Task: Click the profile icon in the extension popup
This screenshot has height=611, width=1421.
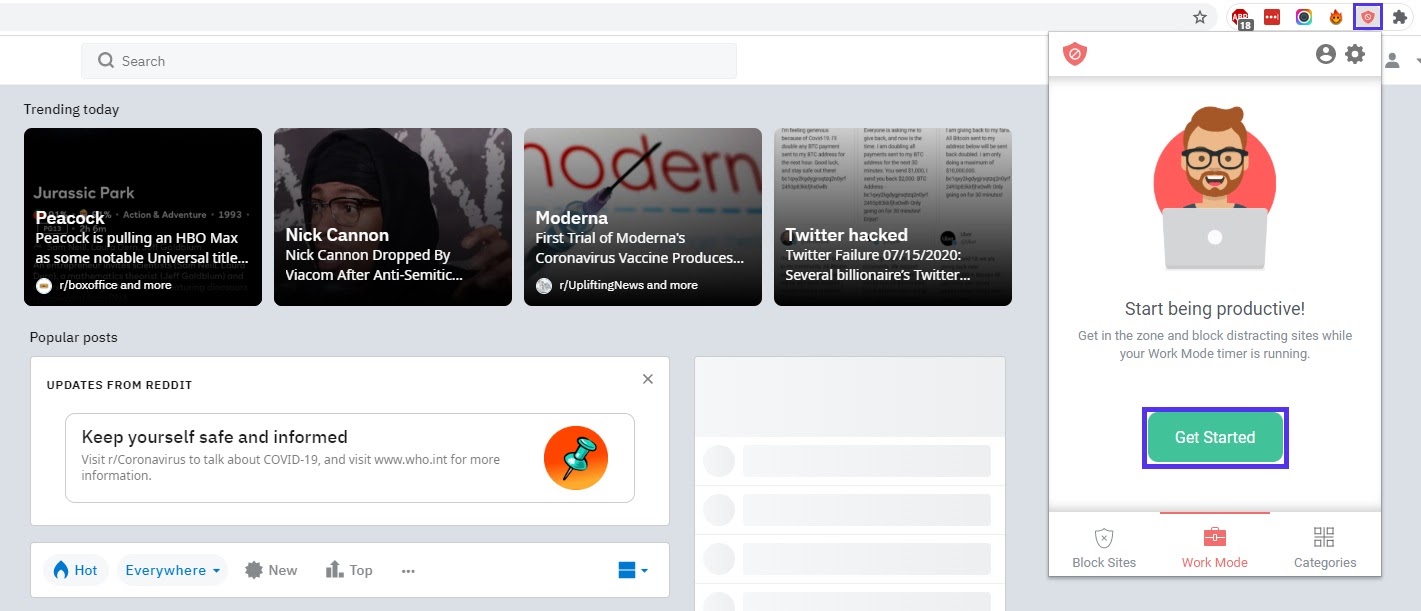Action: click(1326, 54)
